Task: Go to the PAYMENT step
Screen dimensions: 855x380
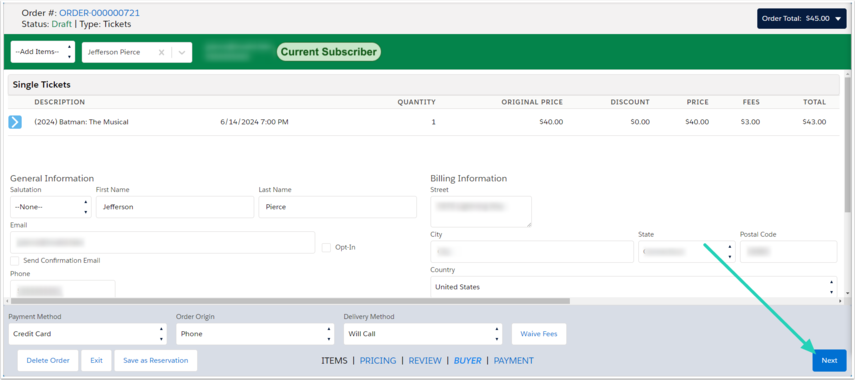Action: (514, 360)
